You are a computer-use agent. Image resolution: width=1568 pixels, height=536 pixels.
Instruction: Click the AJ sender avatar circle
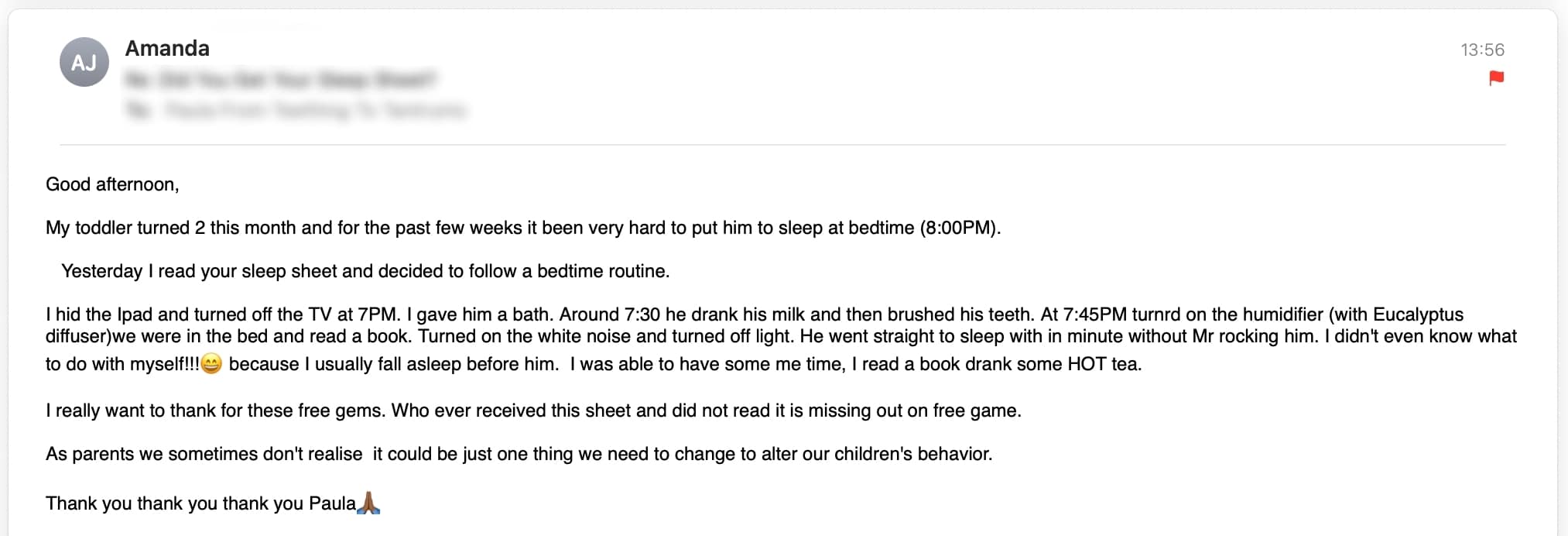coord(84,62)
